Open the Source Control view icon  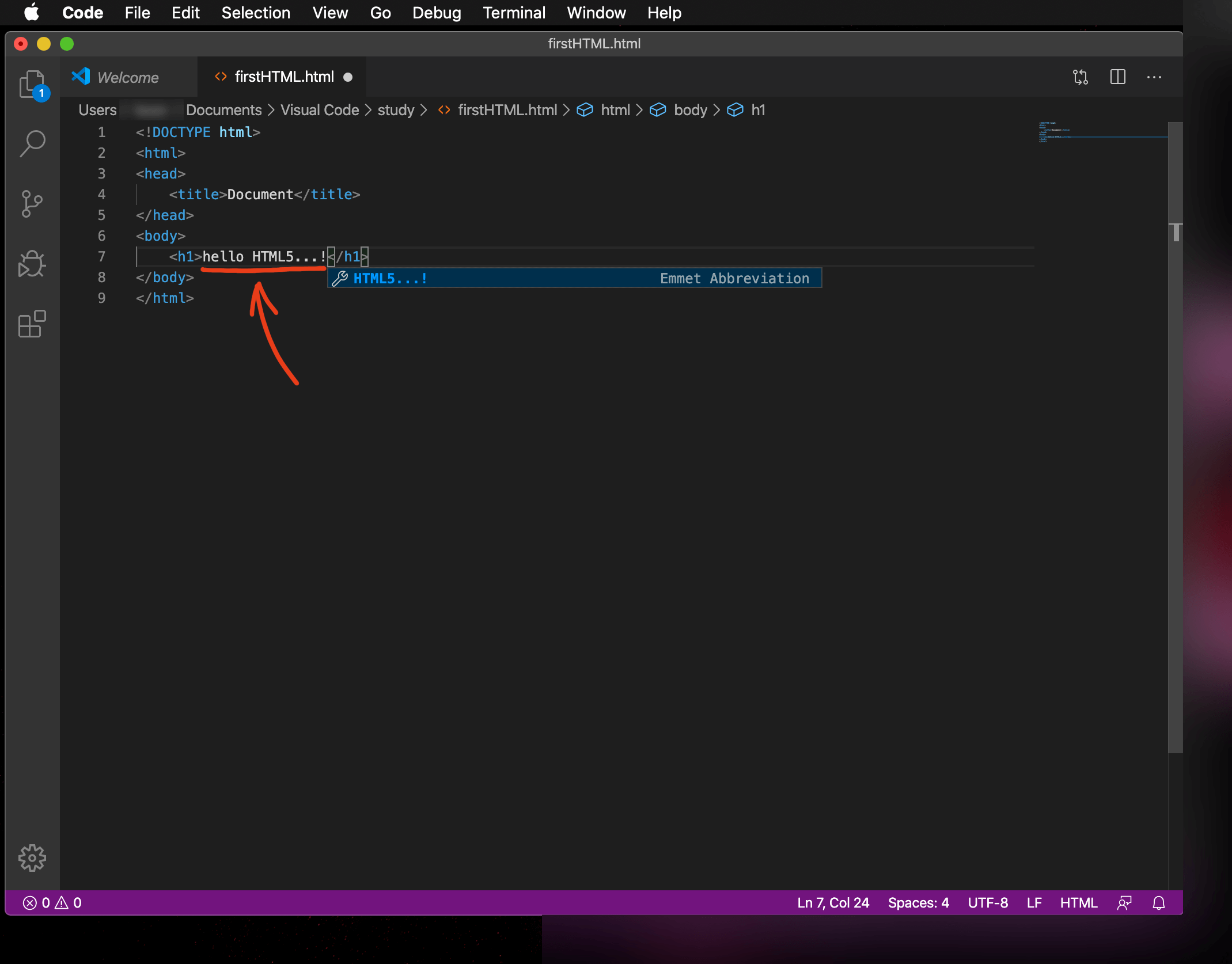coord(32,204)
